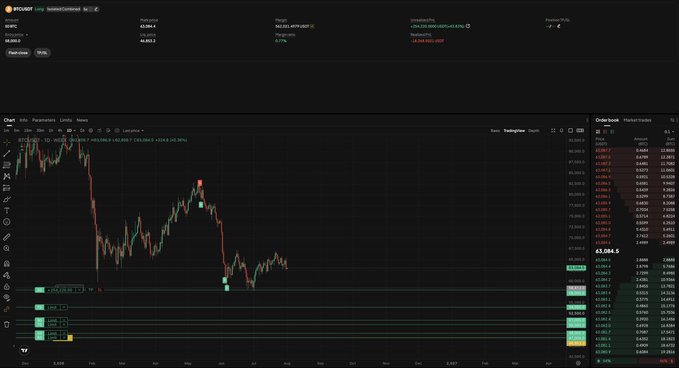
Task: Select the ruler measure tool
Action: pyautogui.click(x=6, y=237)
